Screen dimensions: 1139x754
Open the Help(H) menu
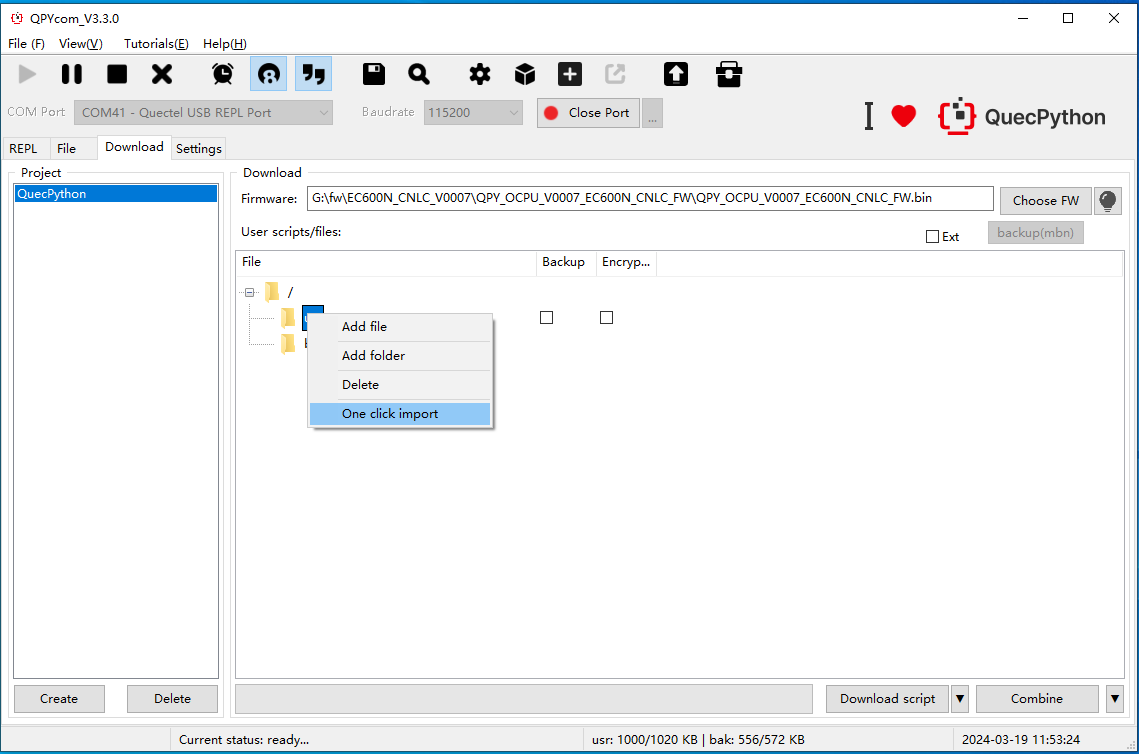click(x=224, y=44)
